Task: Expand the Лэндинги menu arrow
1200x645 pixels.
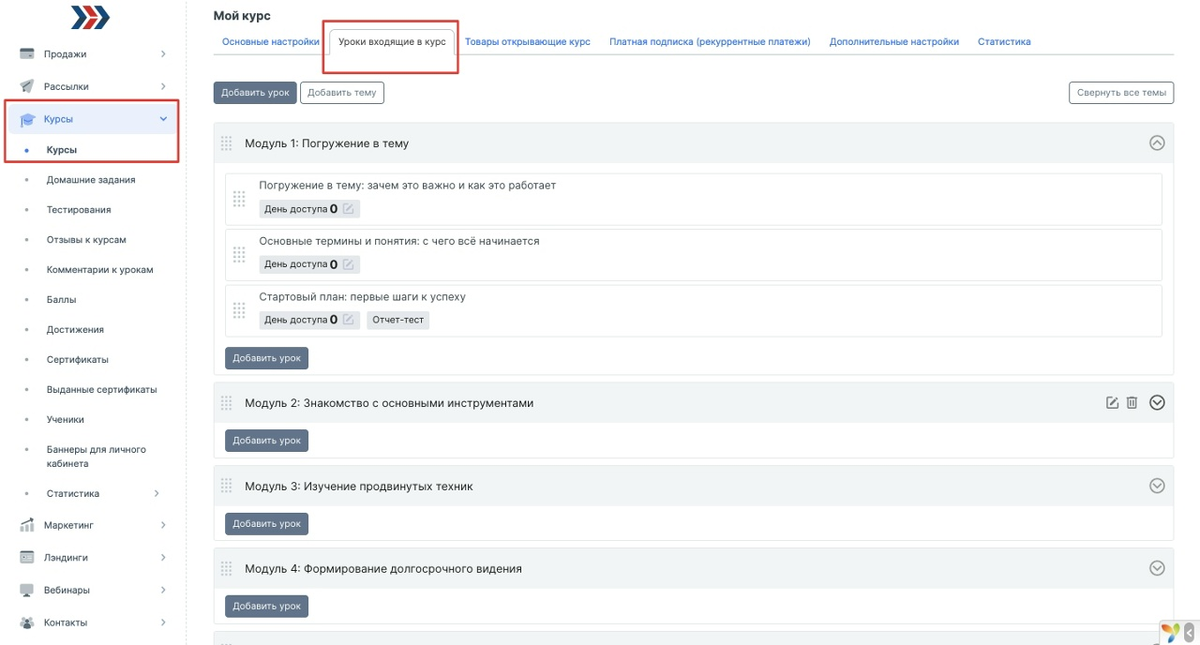Action: [x=163, y=557]
